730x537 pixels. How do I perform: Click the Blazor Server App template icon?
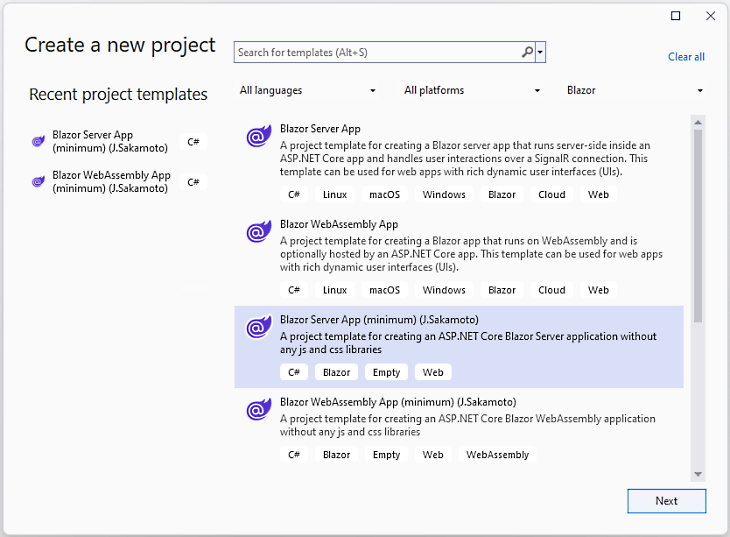259,137
